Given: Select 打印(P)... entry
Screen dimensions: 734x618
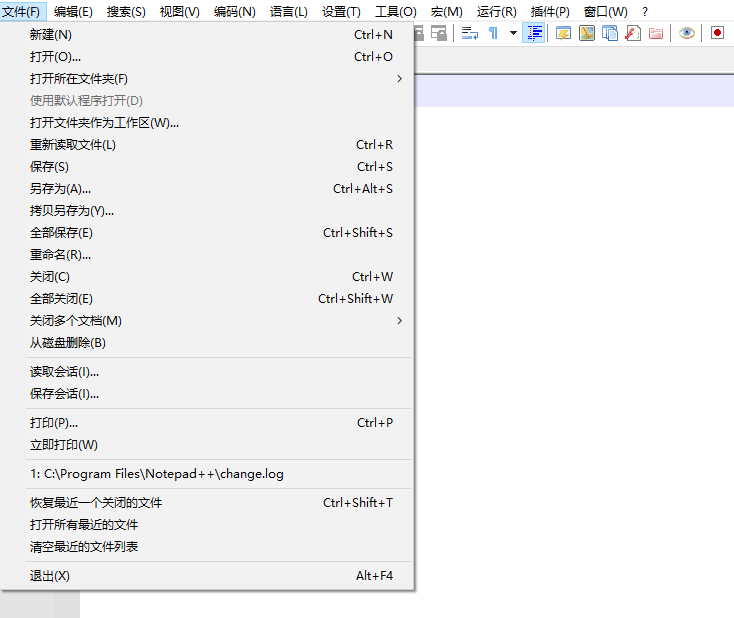Looking at the screenshot, I should point(207,423).
